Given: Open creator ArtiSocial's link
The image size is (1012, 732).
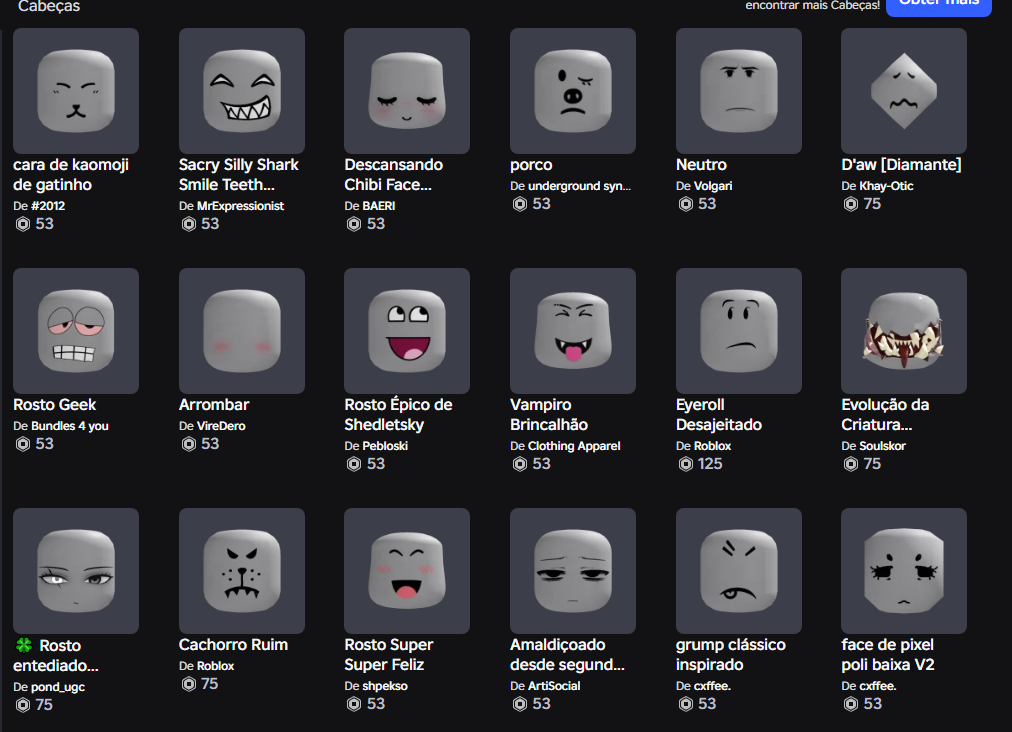Looking at the screenshot, I should click(554, 686).
